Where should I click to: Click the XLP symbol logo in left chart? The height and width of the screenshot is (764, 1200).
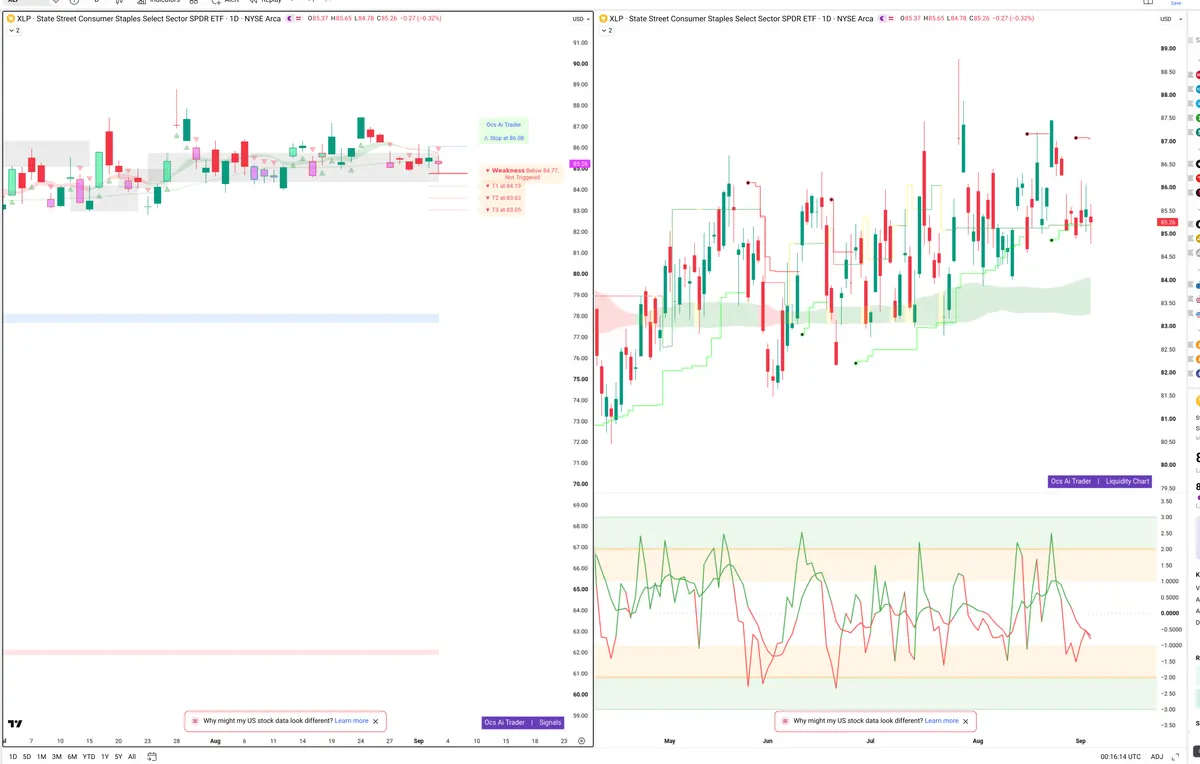point(11,19)
